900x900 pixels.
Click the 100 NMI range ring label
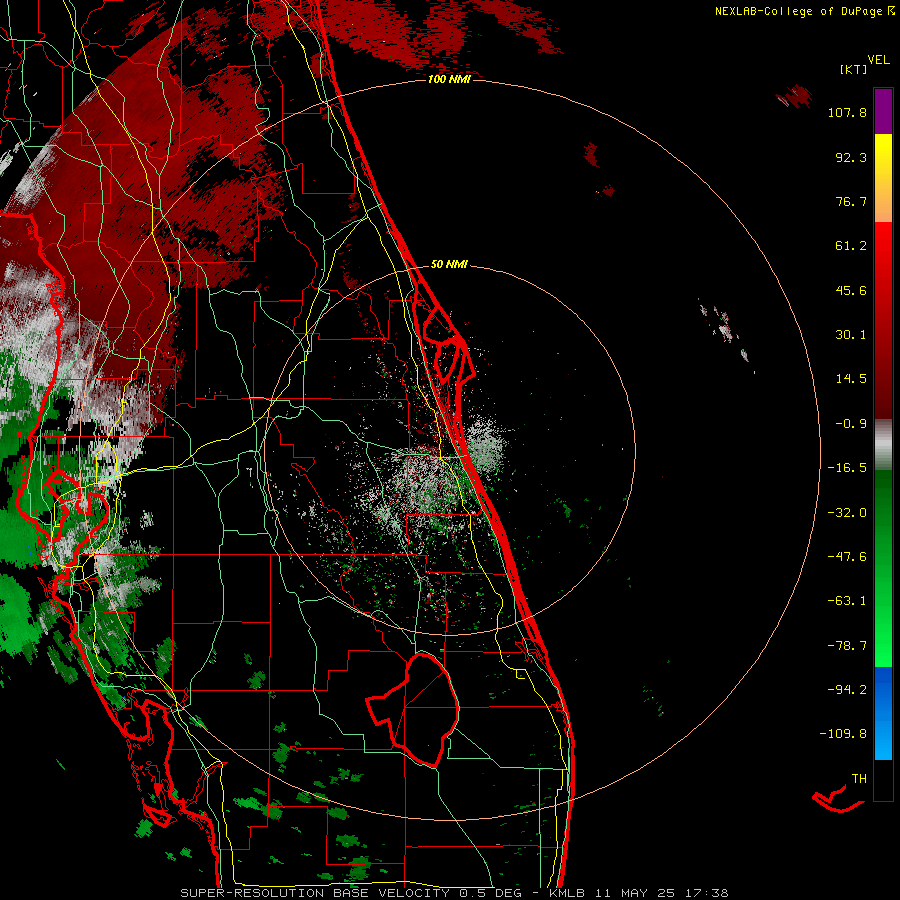coord(449,79)
